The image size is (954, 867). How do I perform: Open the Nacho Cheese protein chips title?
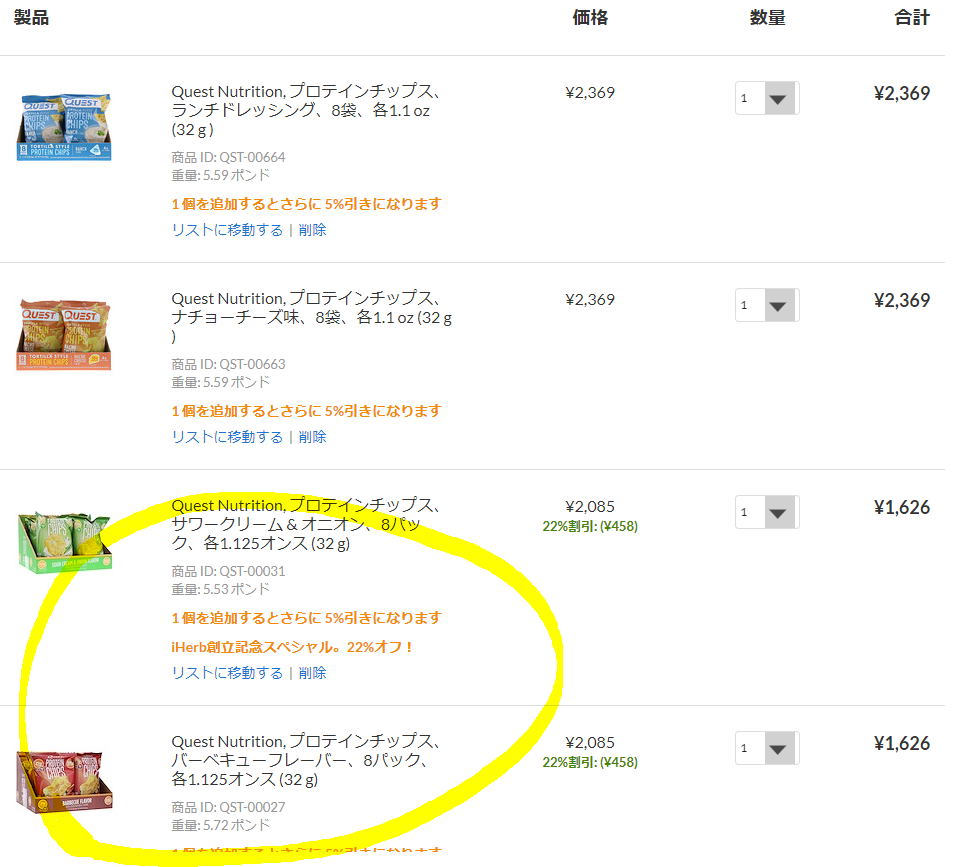[312, 317]
